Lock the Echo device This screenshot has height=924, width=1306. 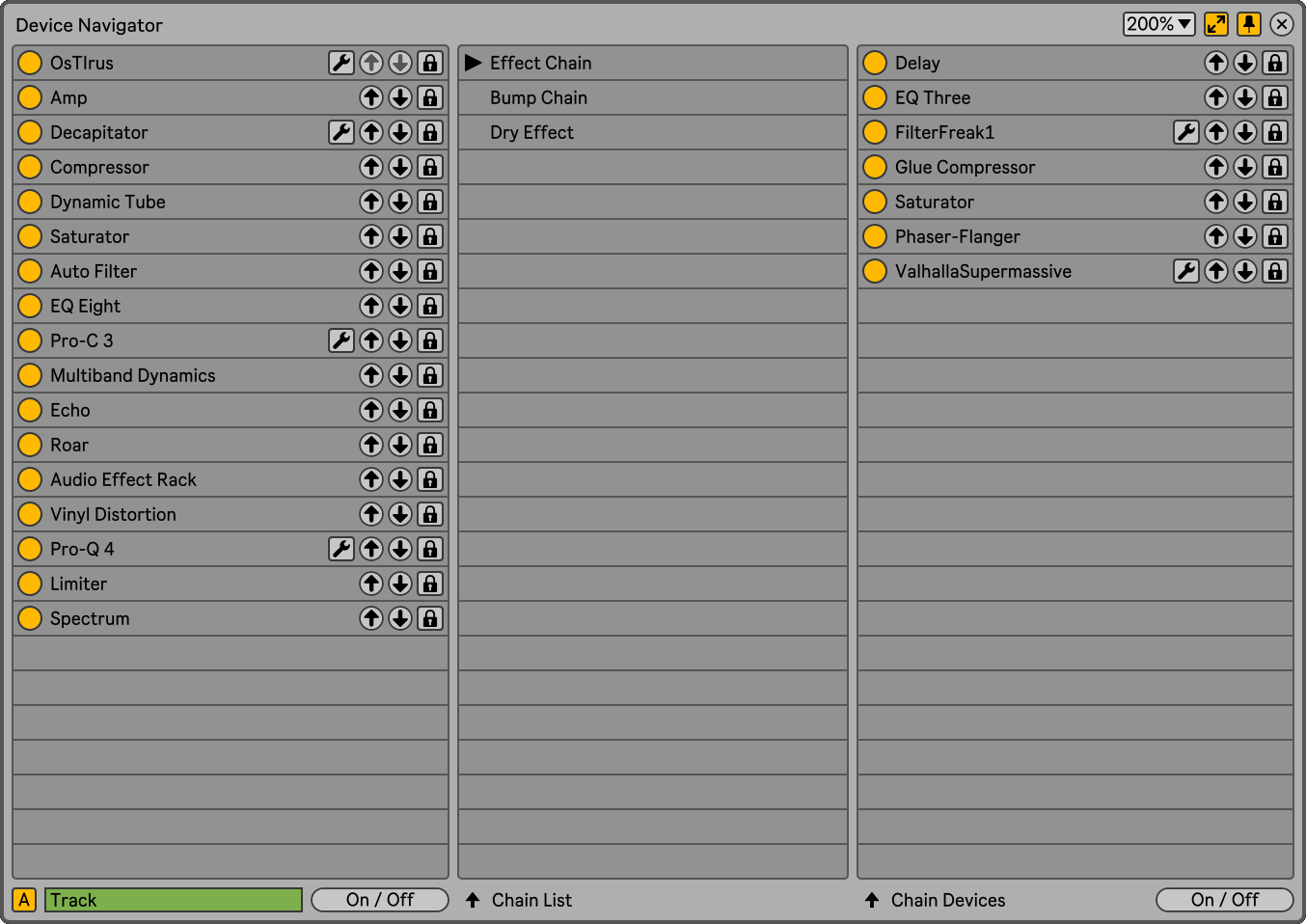click(x=430, y=410)
